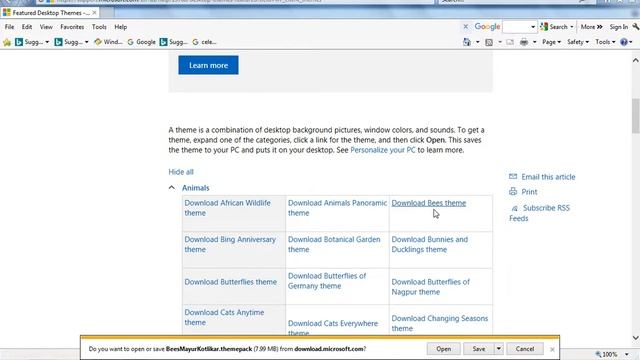Screen dimensions: 640x360
Task: Click Download Bing Anniversary theme link
Action: pyautogui.click(x=230, y=244)
